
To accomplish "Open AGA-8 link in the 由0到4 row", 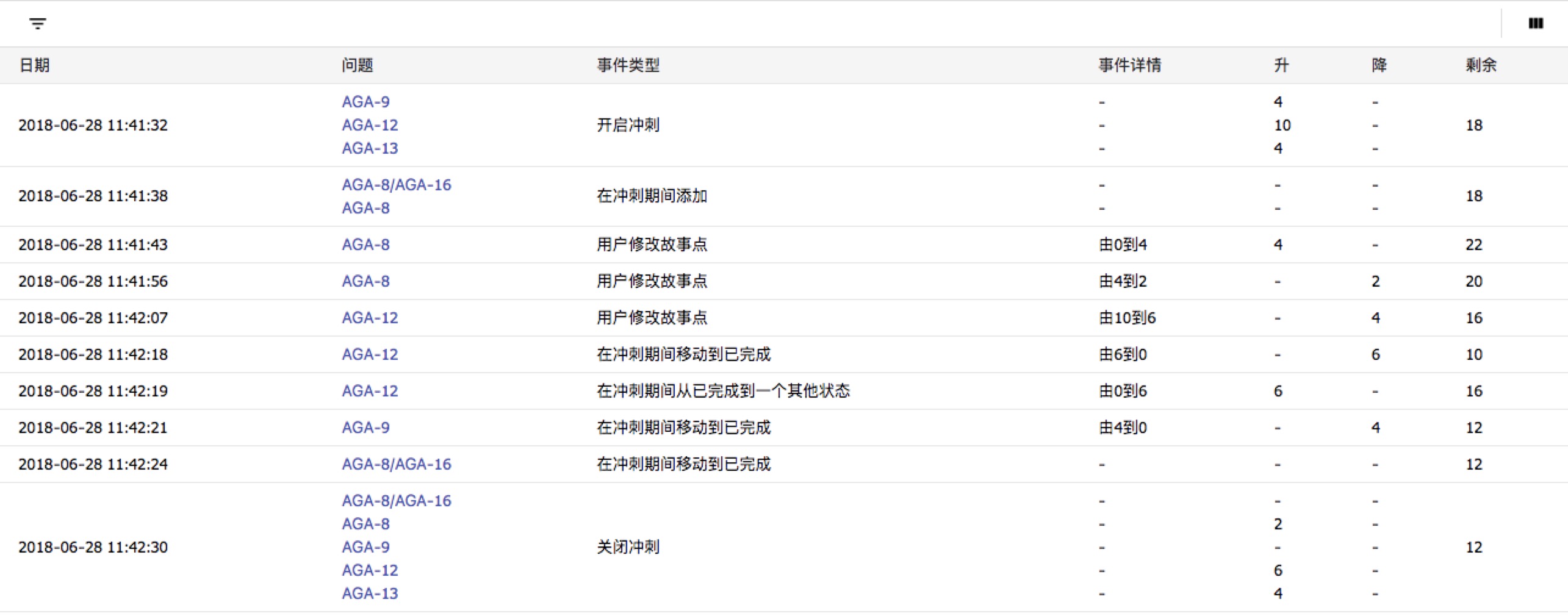I will pos(365,245).
